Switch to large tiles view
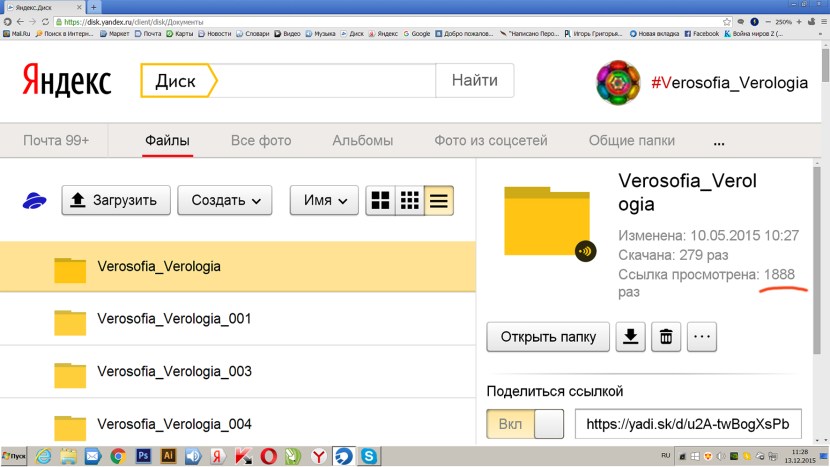The image size is (830, 467). point(380,201)
